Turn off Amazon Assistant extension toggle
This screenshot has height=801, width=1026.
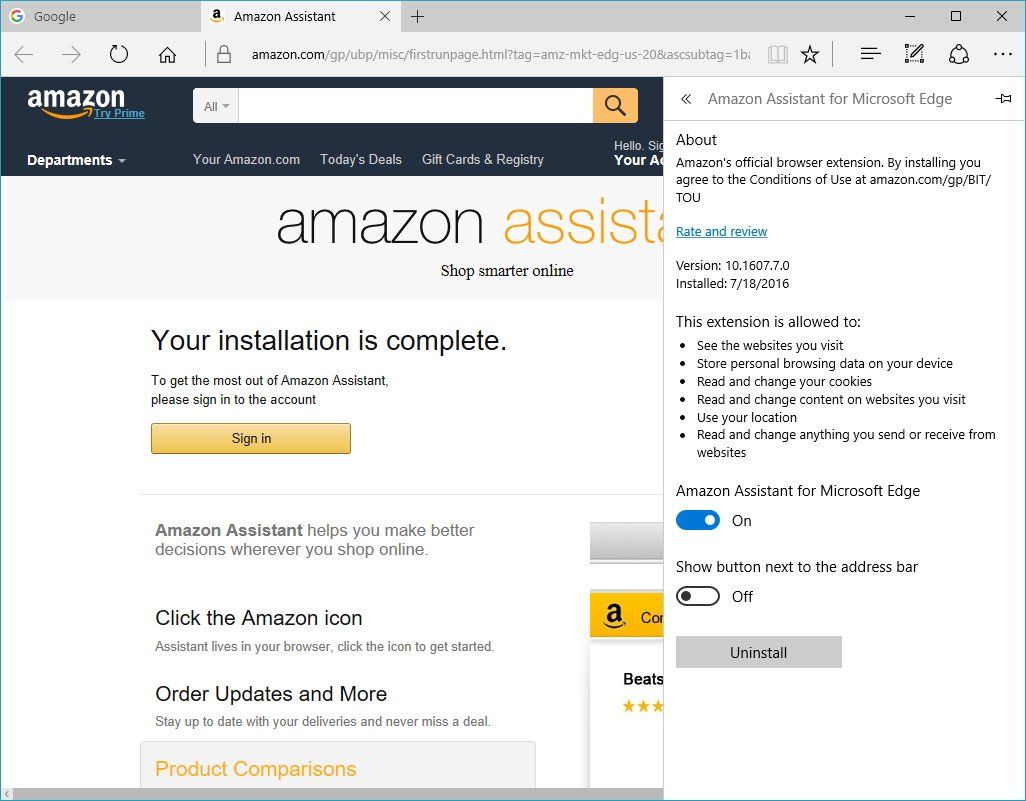(x=698, y=521)
